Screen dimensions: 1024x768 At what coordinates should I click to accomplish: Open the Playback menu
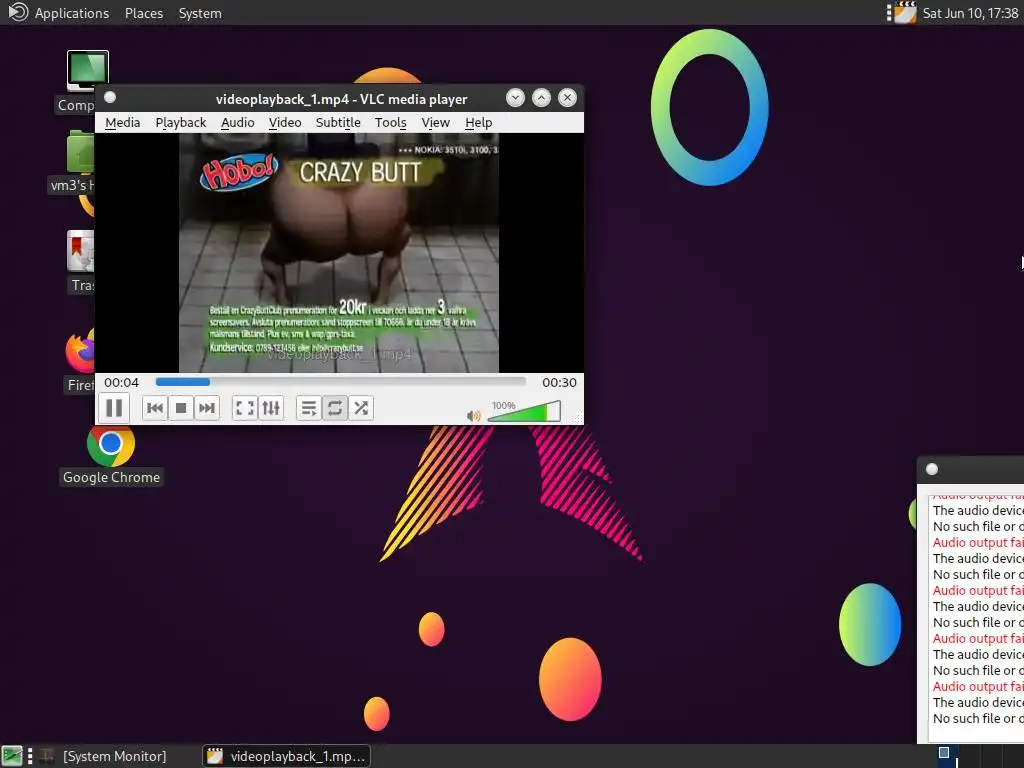pyautogui.click(x=181, y=123)
